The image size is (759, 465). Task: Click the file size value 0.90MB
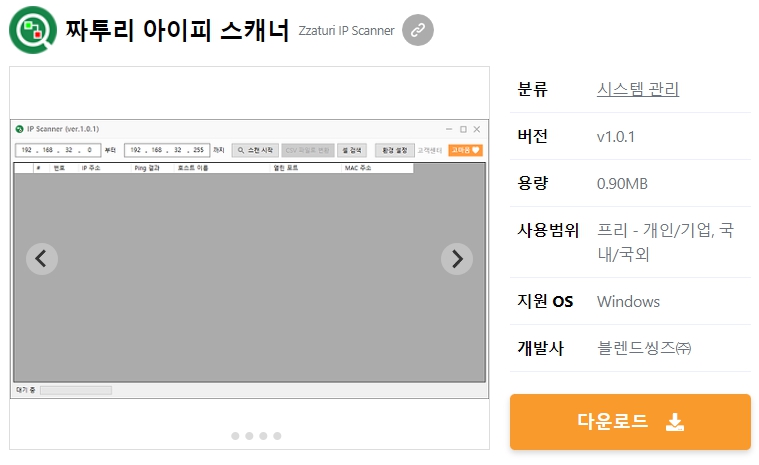point(622,183)
